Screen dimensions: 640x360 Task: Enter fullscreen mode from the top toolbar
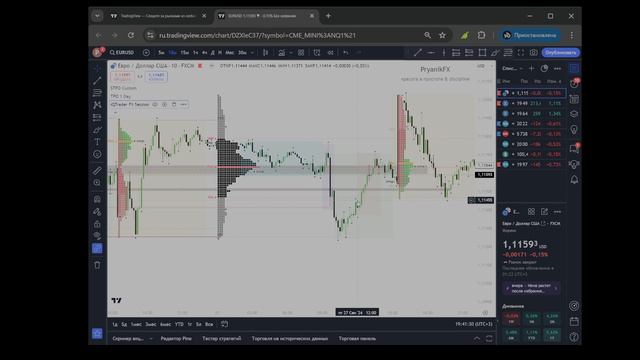[521, 53]
